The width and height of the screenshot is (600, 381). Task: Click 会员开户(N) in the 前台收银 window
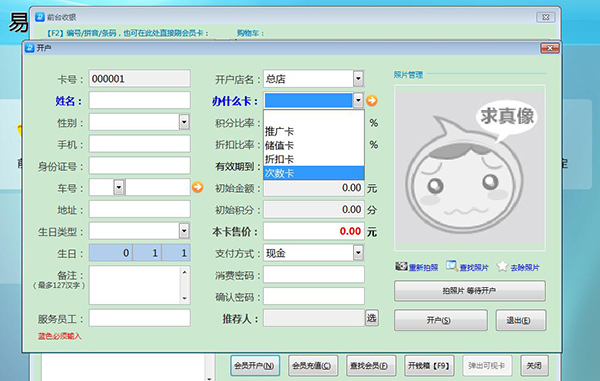point(255,366)
